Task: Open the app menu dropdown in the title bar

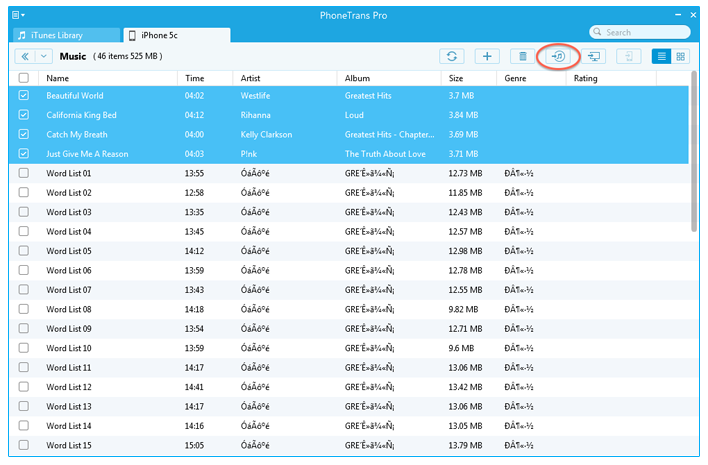Action: (x=20, y=16)
